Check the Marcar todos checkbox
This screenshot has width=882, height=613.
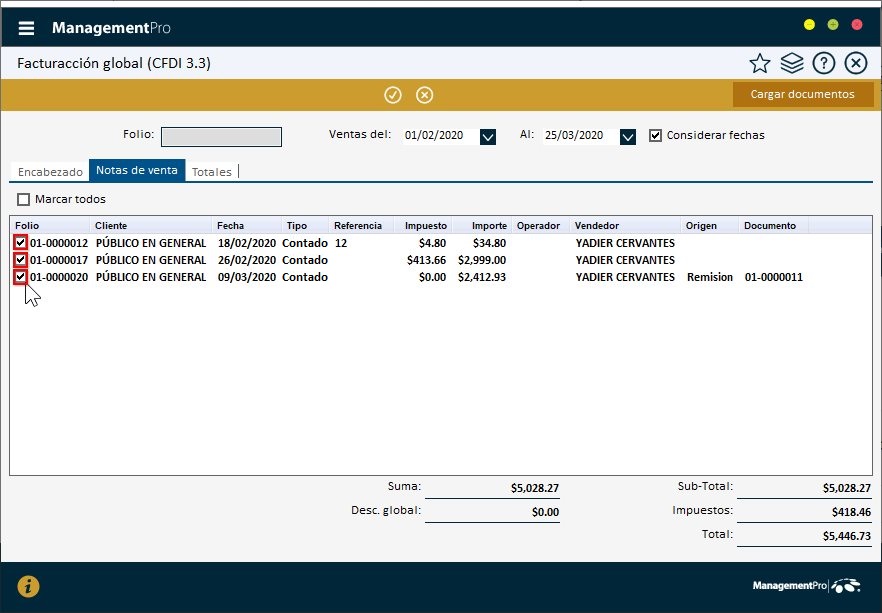(23, 200)
